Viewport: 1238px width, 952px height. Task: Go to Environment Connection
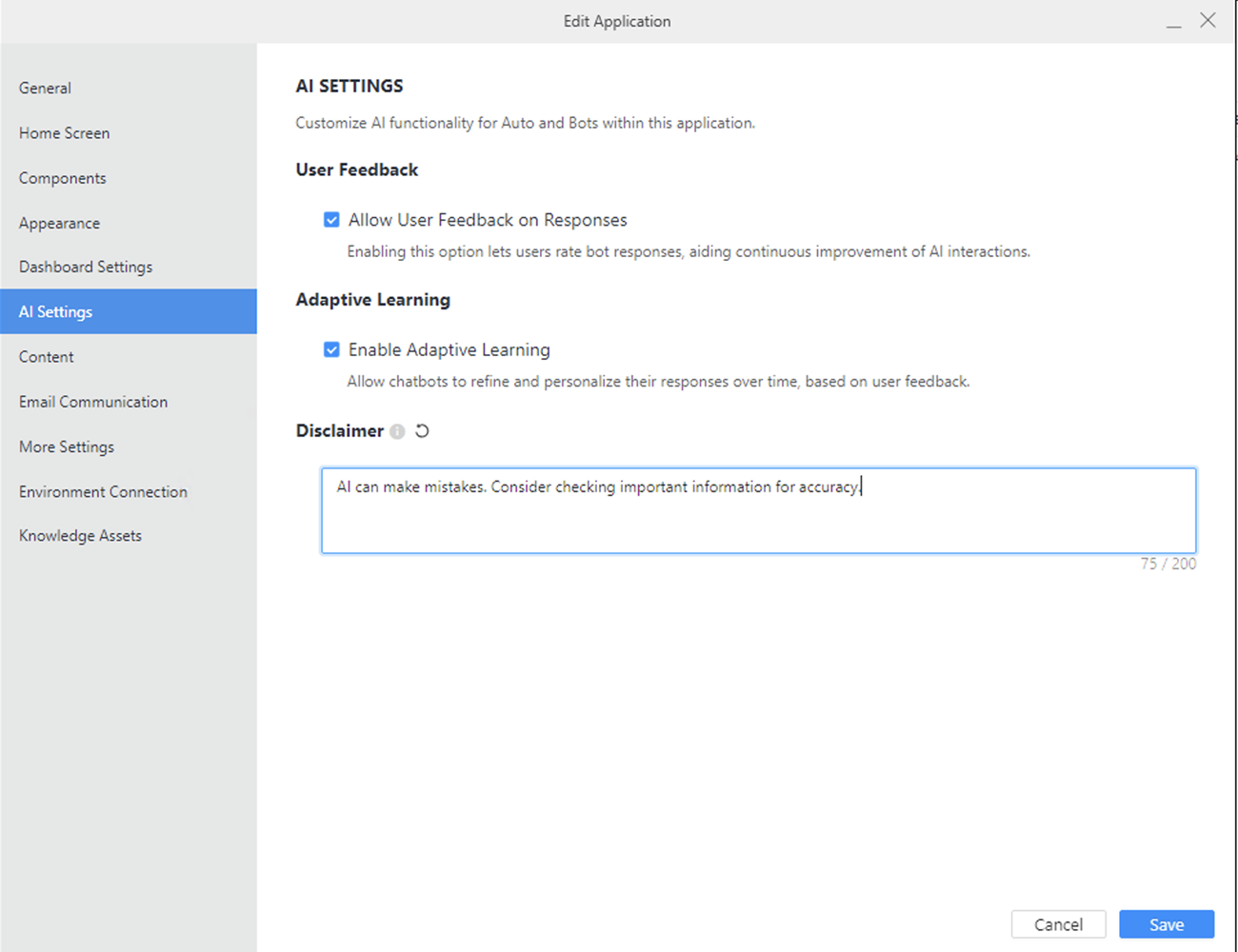(103, 491)
